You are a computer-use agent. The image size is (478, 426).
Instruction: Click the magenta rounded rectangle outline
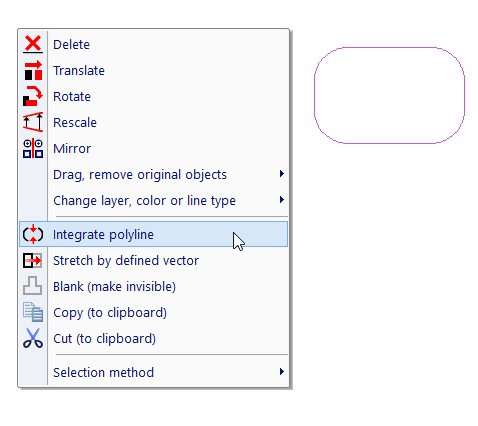click(389, 47)
